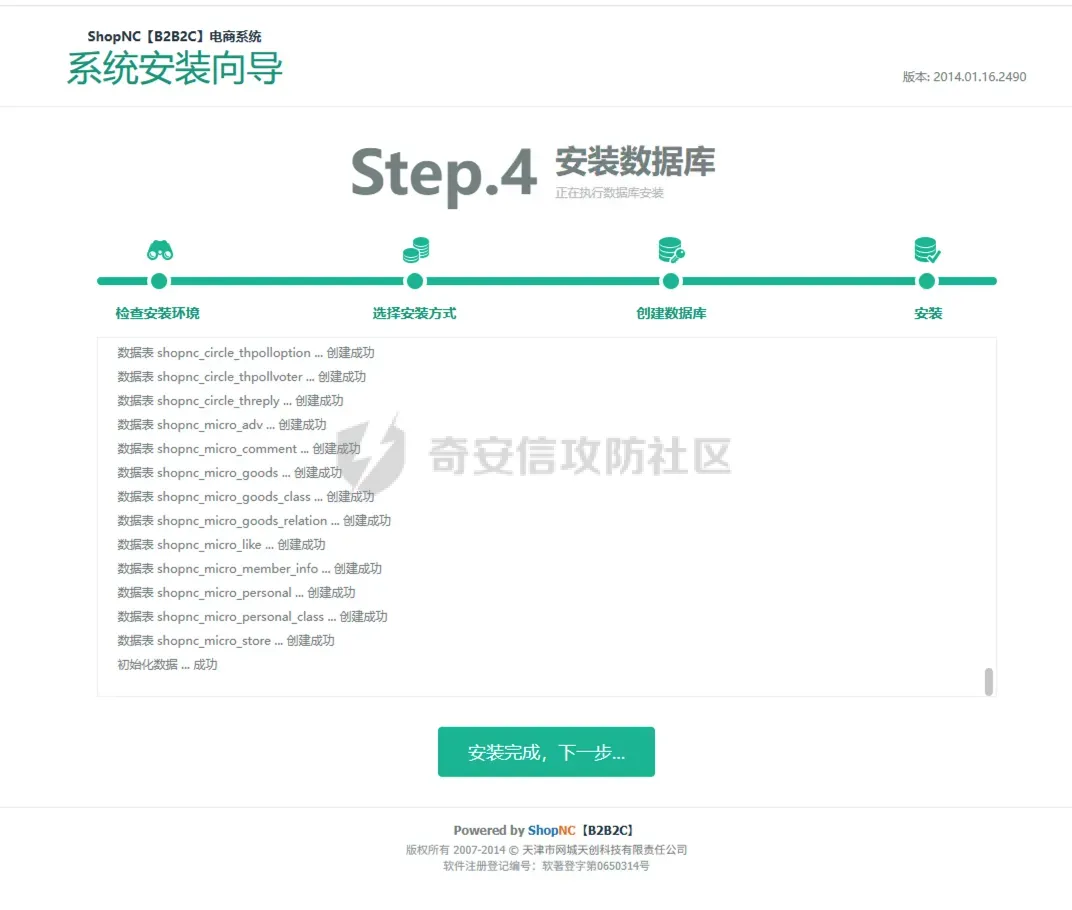Click the 安装 step label
Image resolution: width=1072 pixels, height=910 pixels.
tap(928, 313)
